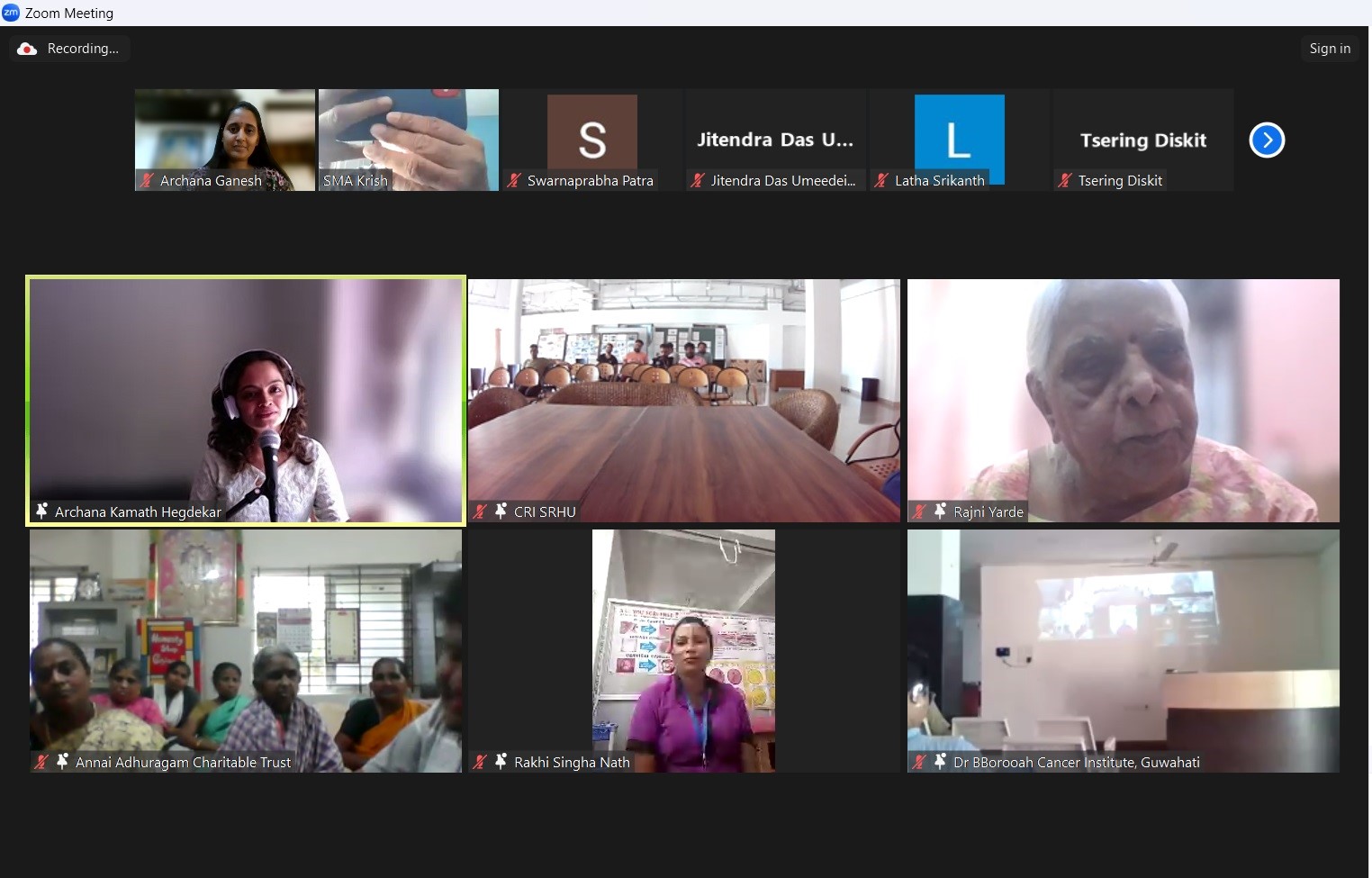Click muted mic on Dr BBorooah Cancer Institute
The height and width of the screenshot is (878, 1372).
click(919, 762)
